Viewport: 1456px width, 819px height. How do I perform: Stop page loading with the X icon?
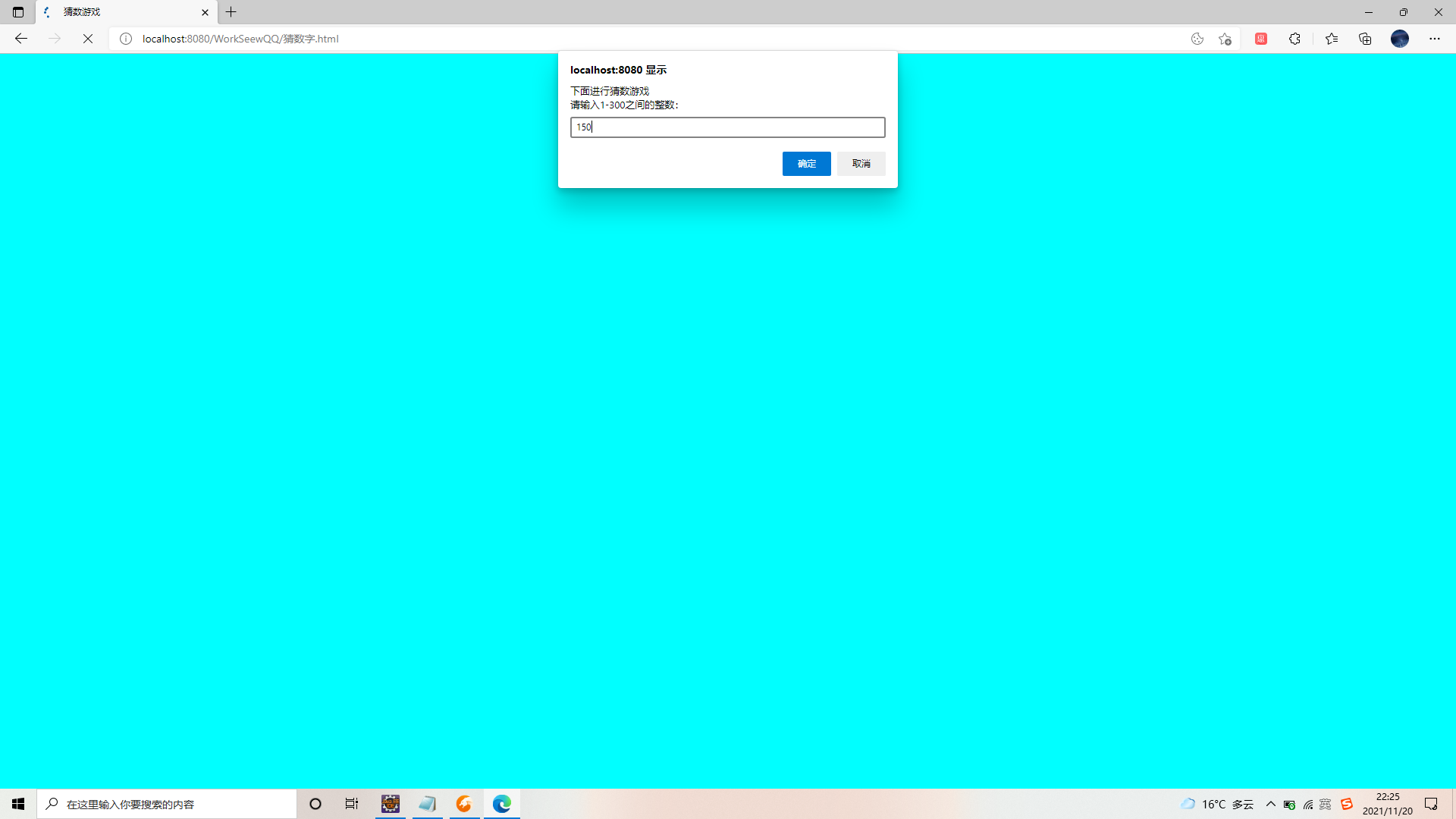tap(88, 39)
